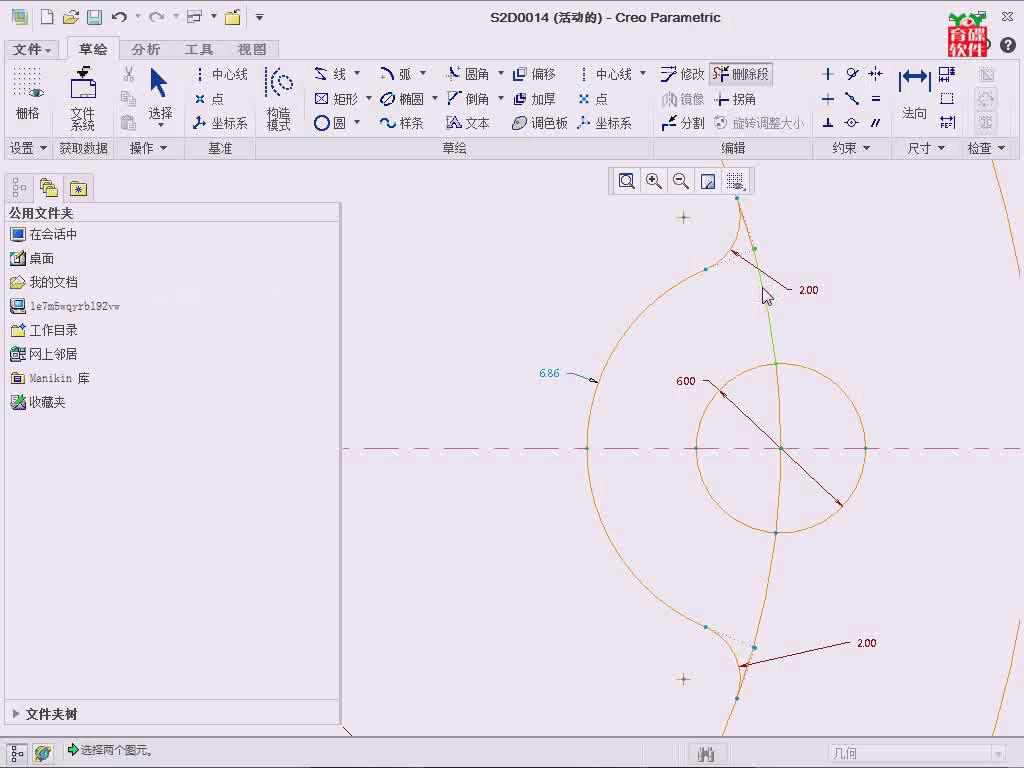Image resolution: width=1024 pixels, height=768 pixels.
Task: Select the 圆 circle tool
Action: tap(330, 123)
